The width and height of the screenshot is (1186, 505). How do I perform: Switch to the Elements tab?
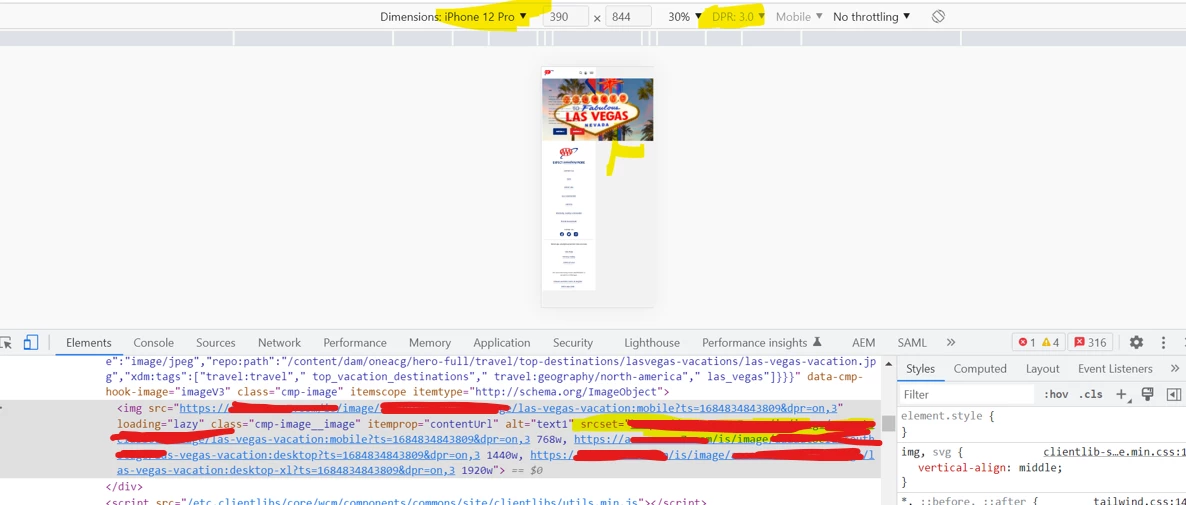(x=88, y=342)
